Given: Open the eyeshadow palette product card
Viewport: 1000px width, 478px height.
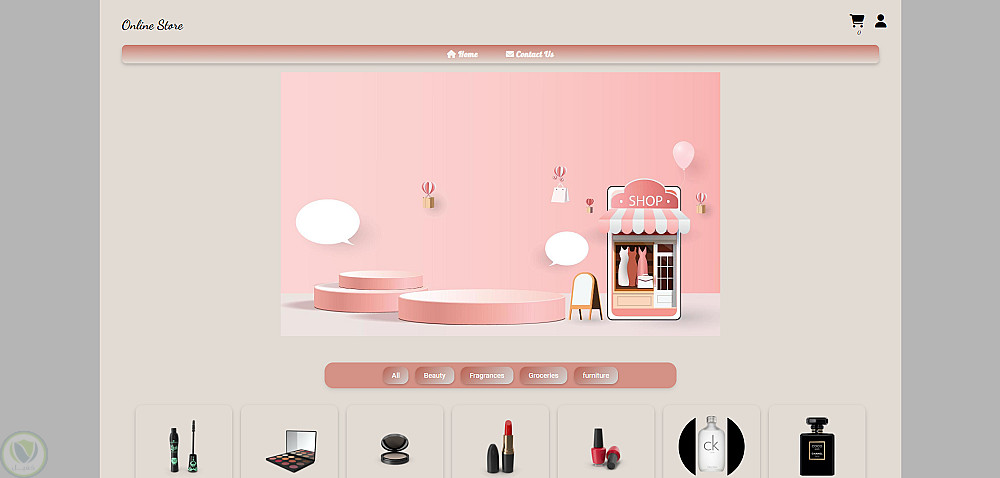Looking at the screenshot, I should [x=290, y=442].
